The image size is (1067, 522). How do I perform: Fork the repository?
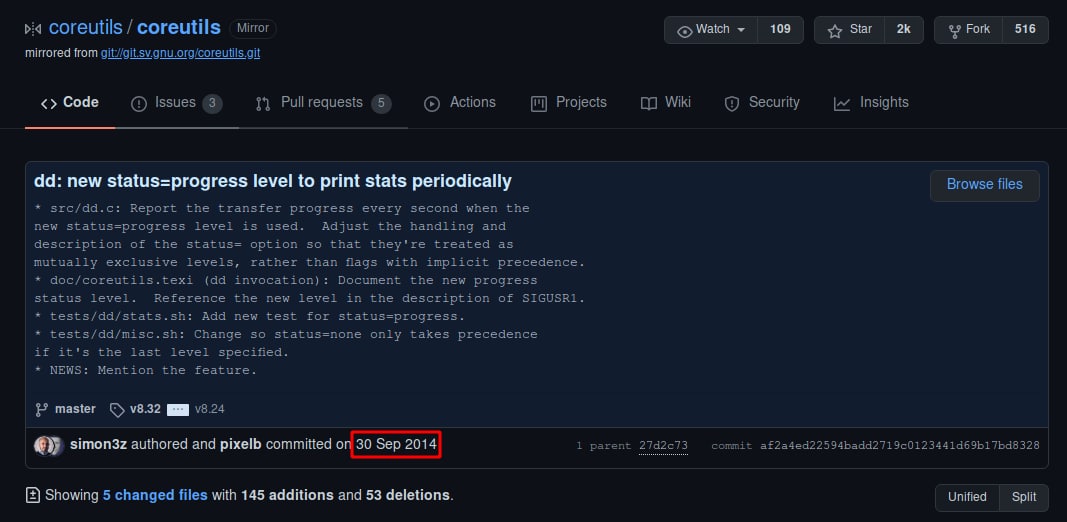[968, 29]
